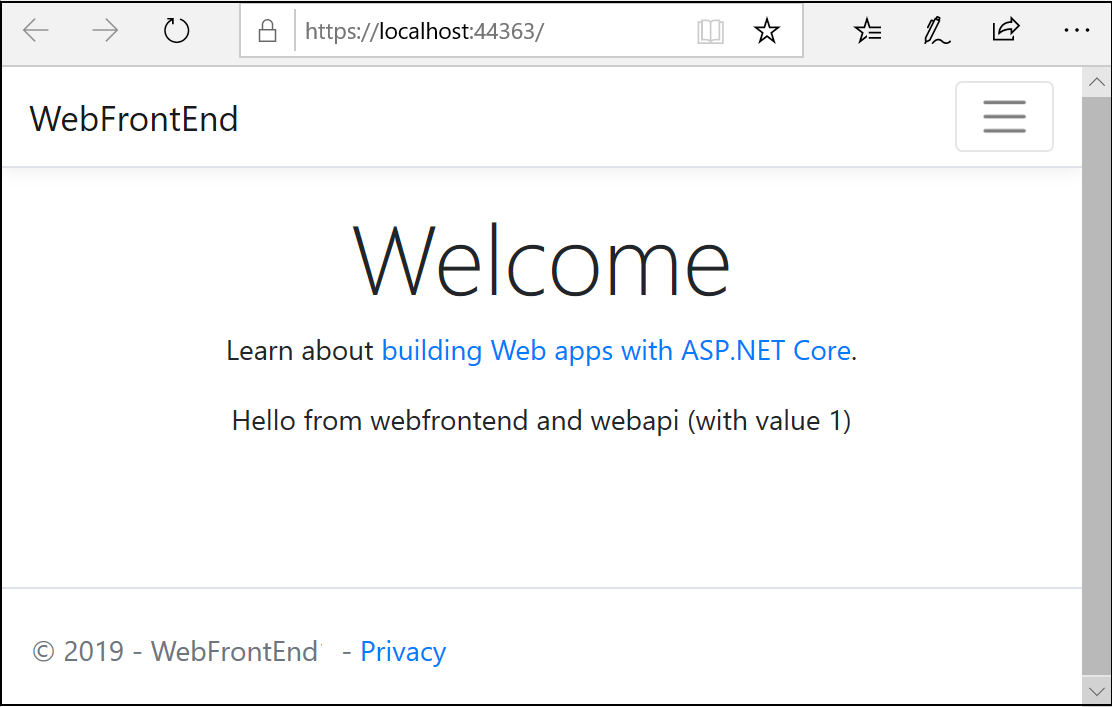Expand the site navigation menu button
The height and width of the screenshot is (707, 1112).
[1004, 116]
